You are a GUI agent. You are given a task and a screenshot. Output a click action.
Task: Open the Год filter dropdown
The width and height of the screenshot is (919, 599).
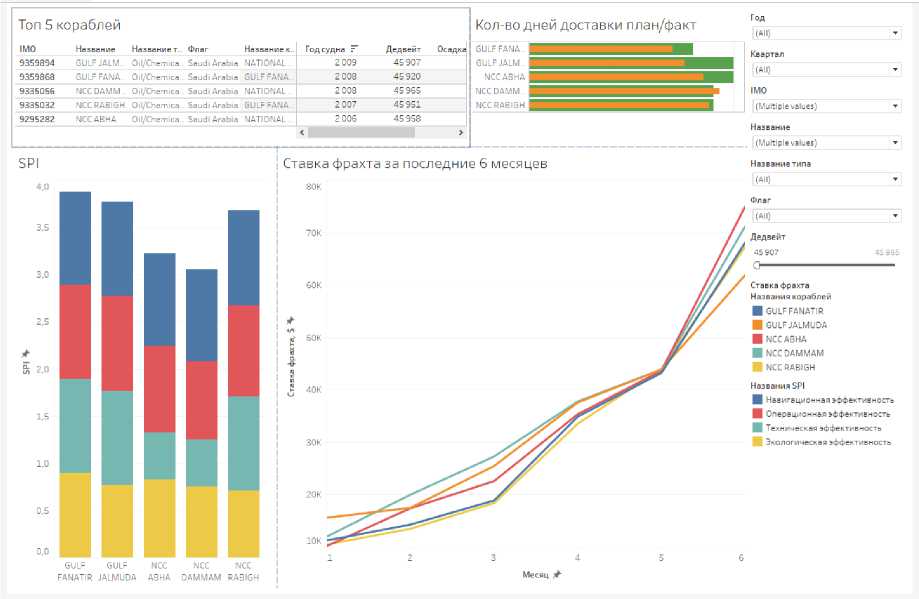826,33
